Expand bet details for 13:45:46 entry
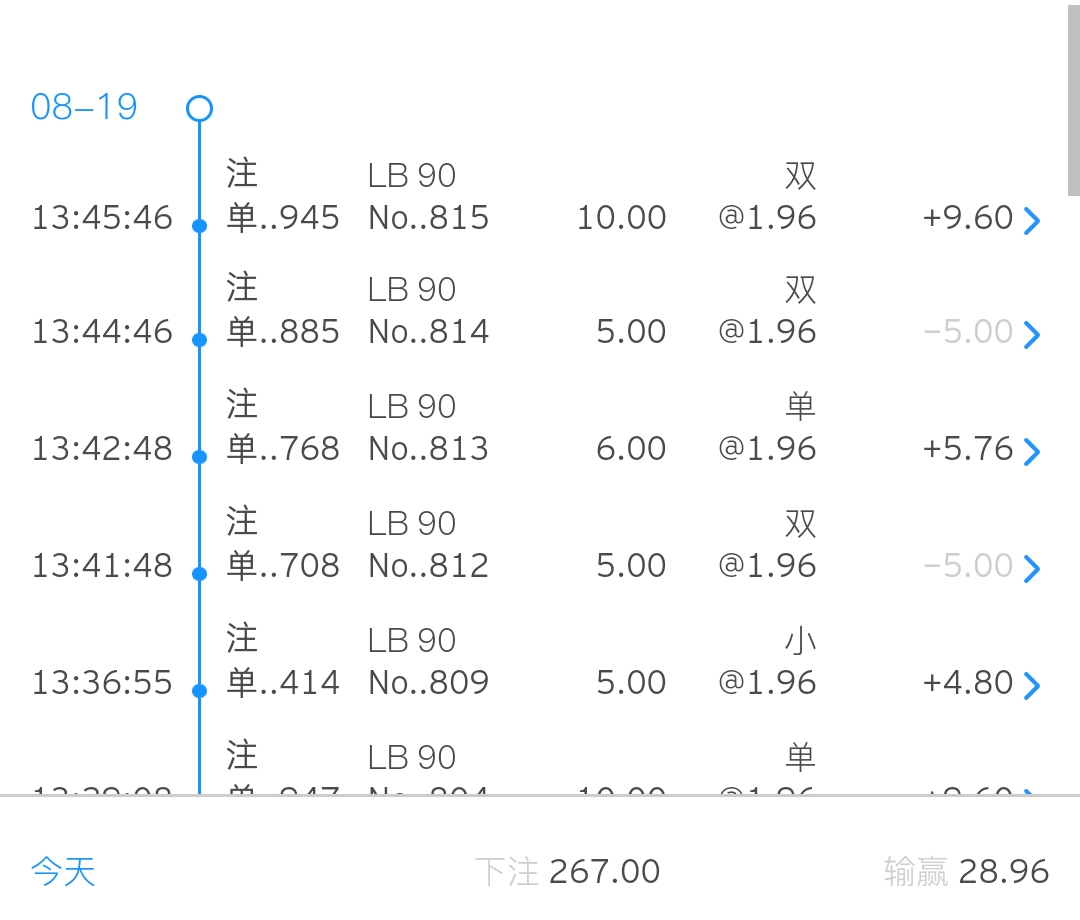The width and height of the screenshot is (1080, 920). coord(1032,220)
